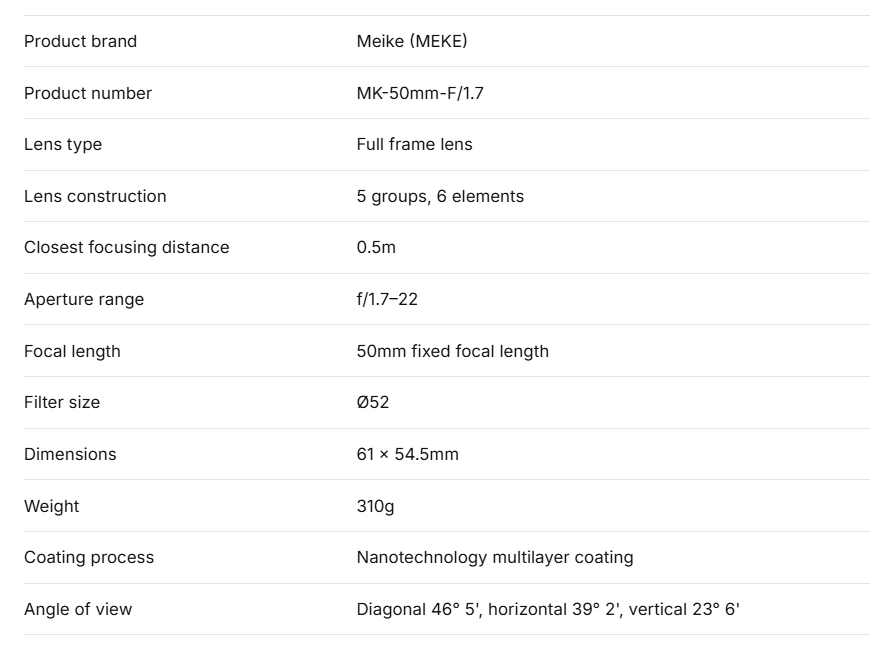Click the "310g" weight value
This screenshot has height=650, width=890.
375,506
